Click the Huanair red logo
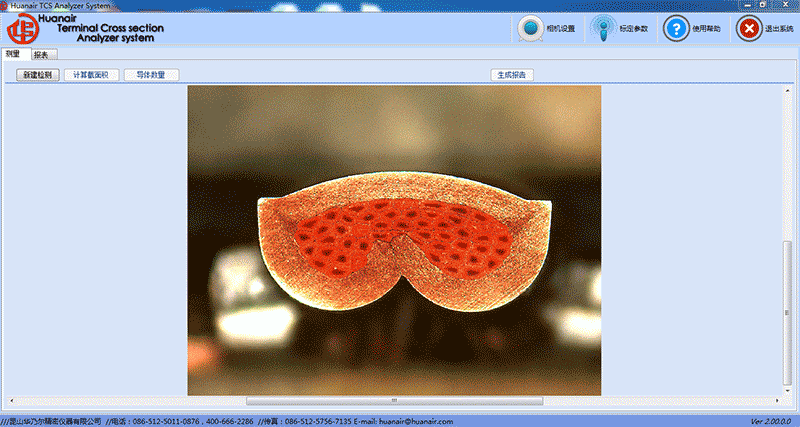Image resolution: width=800 pixels, height=427 pixels. click(x=22, y=29)
